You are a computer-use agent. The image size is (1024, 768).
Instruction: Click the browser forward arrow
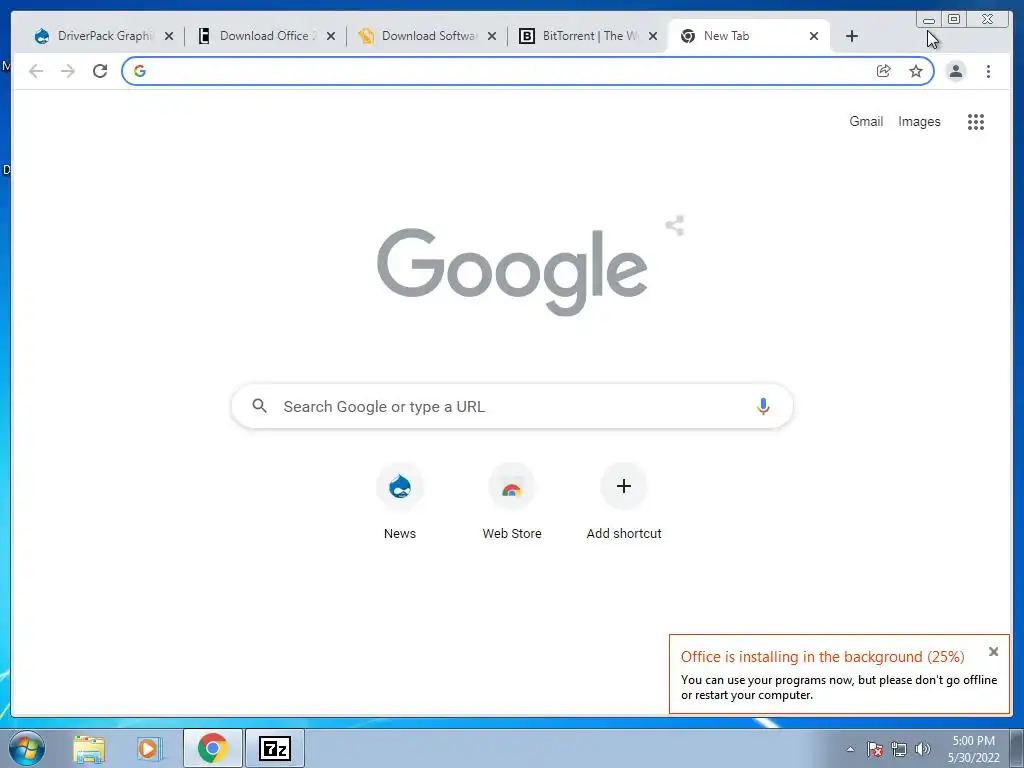tap(68, 71)
